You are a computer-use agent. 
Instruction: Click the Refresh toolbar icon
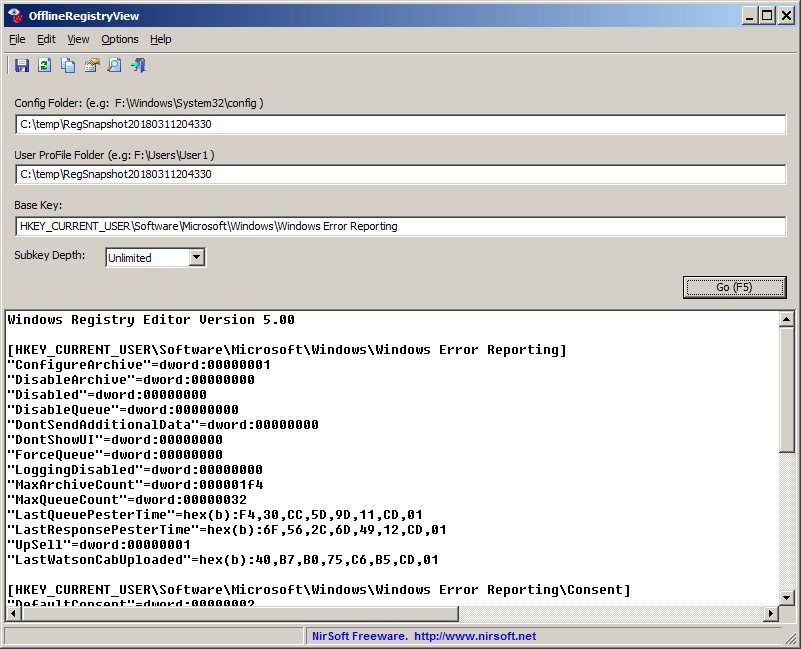tap(44, 65)
